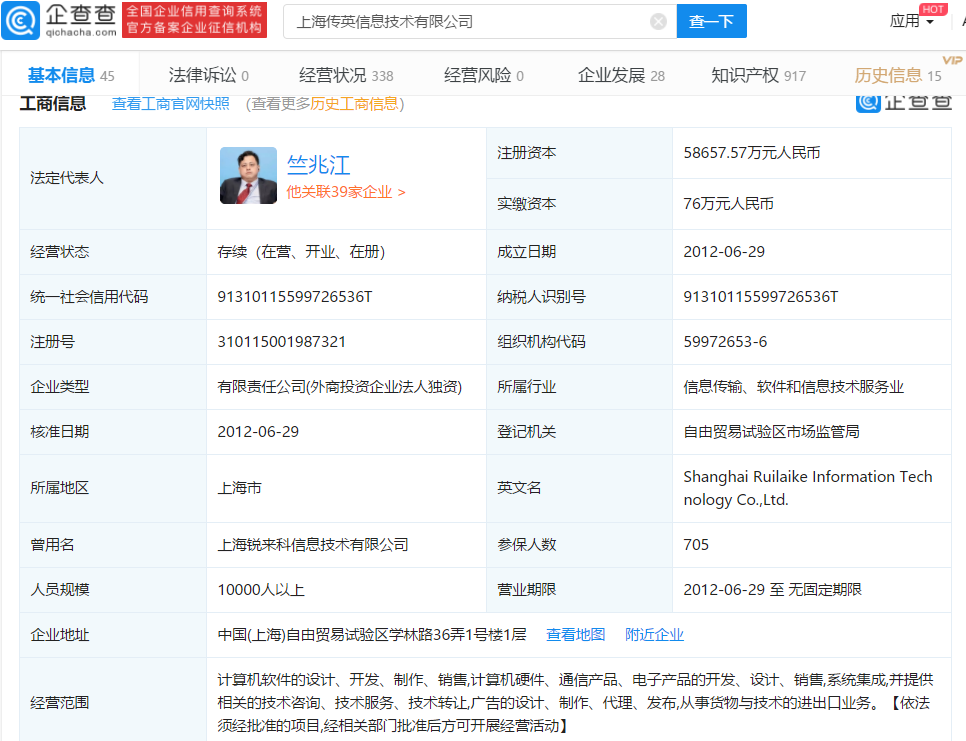Go to the 经营风险 tab
The height and width of the screenshot is (741, 966).
484,75
